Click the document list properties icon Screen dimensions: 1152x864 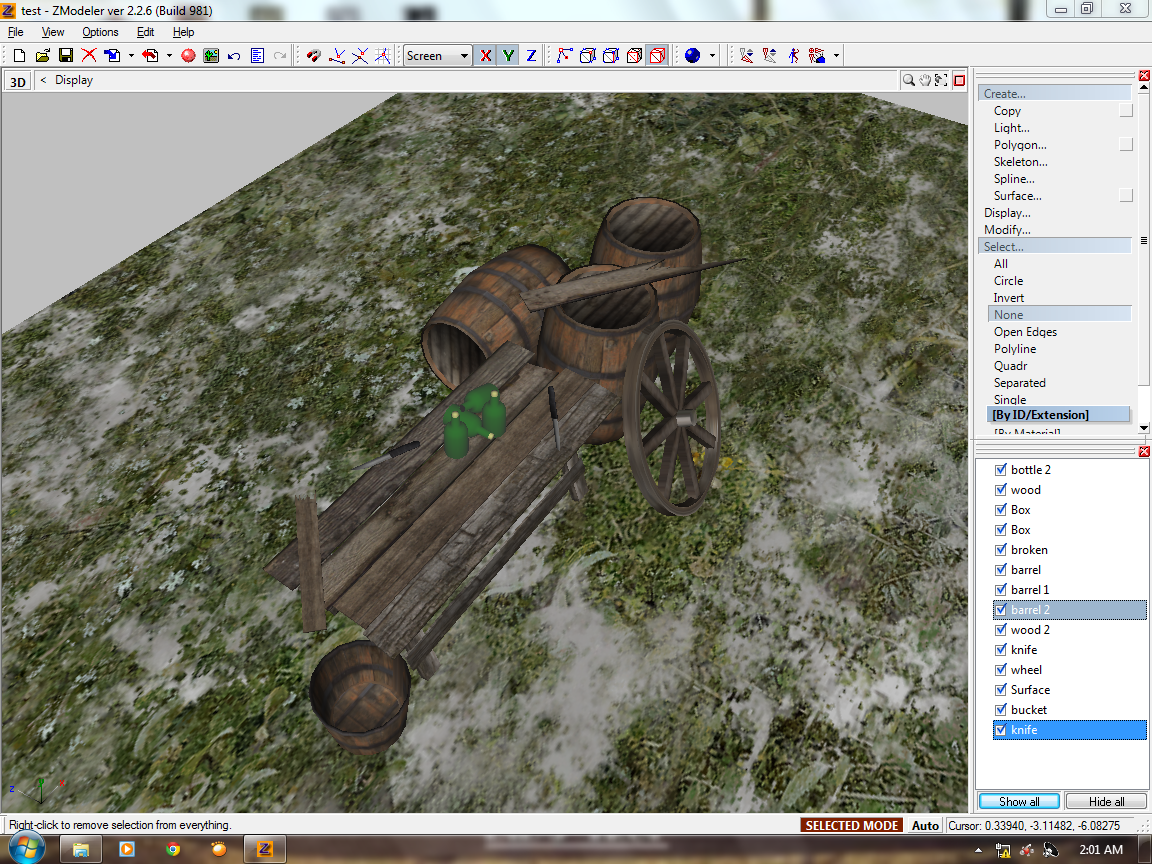point(257,56)
